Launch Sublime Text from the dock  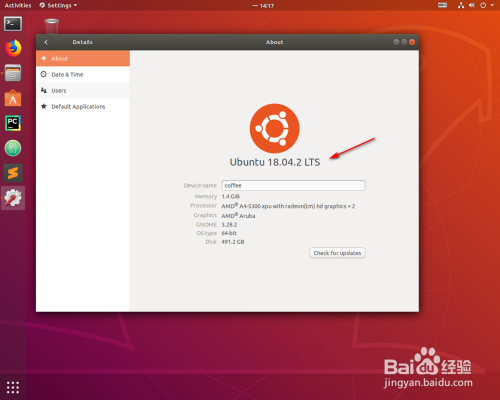(x=13, y=173)
